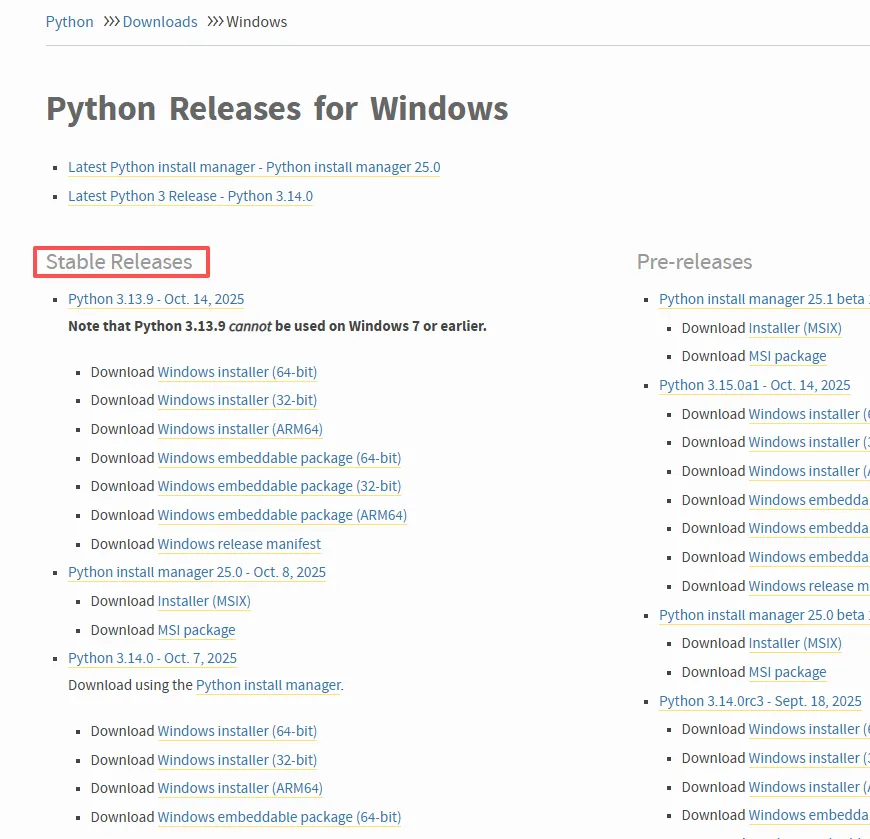870x839 pixels.
Task: Go to the Python breadcrumb link
Action: pyautogui.click(x=69, y=22)
